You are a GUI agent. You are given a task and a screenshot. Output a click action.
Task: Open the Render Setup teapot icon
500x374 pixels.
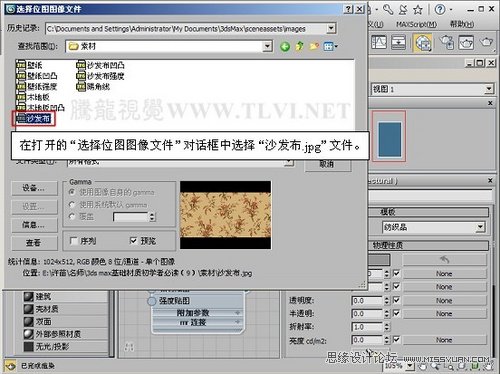(x=447, y=43)
